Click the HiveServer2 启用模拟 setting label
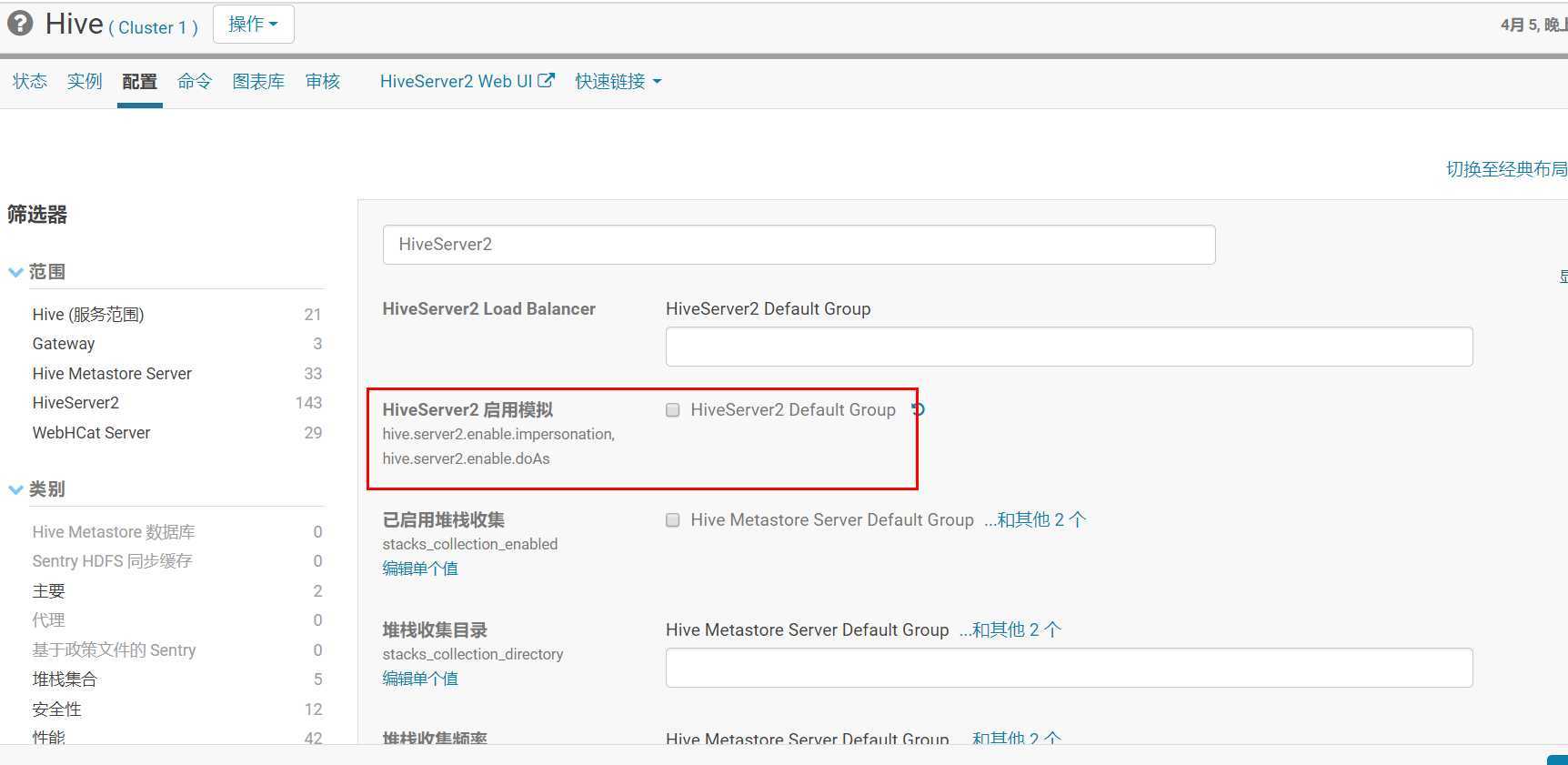This screenshot has height=765, width=1568. pyautogui.click(x=467, y=410)
